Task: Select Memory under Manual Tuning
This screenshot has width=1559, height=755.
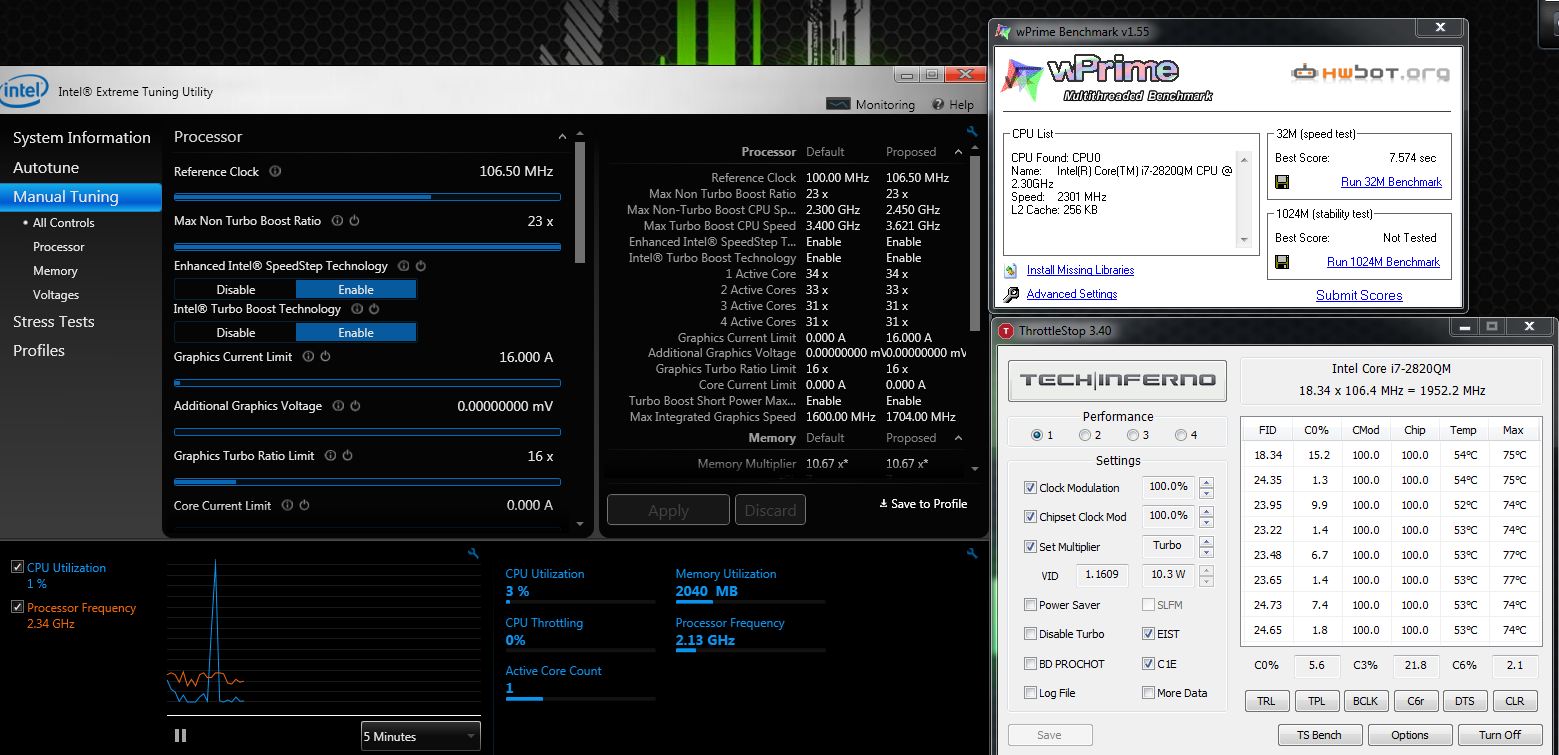Action: click(55, 271)
